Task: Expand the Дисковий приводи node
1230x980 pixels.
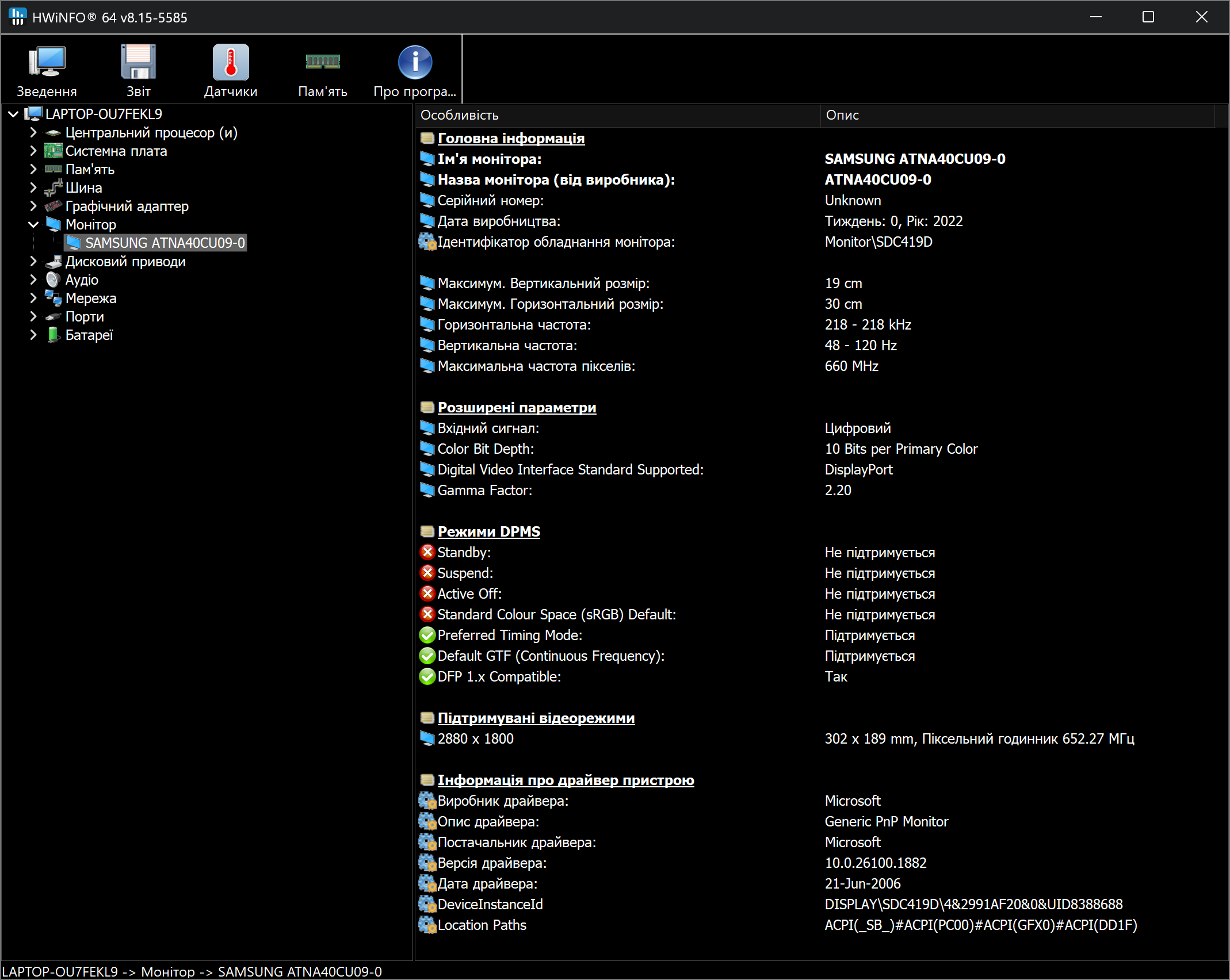Action: pos(33,262)
